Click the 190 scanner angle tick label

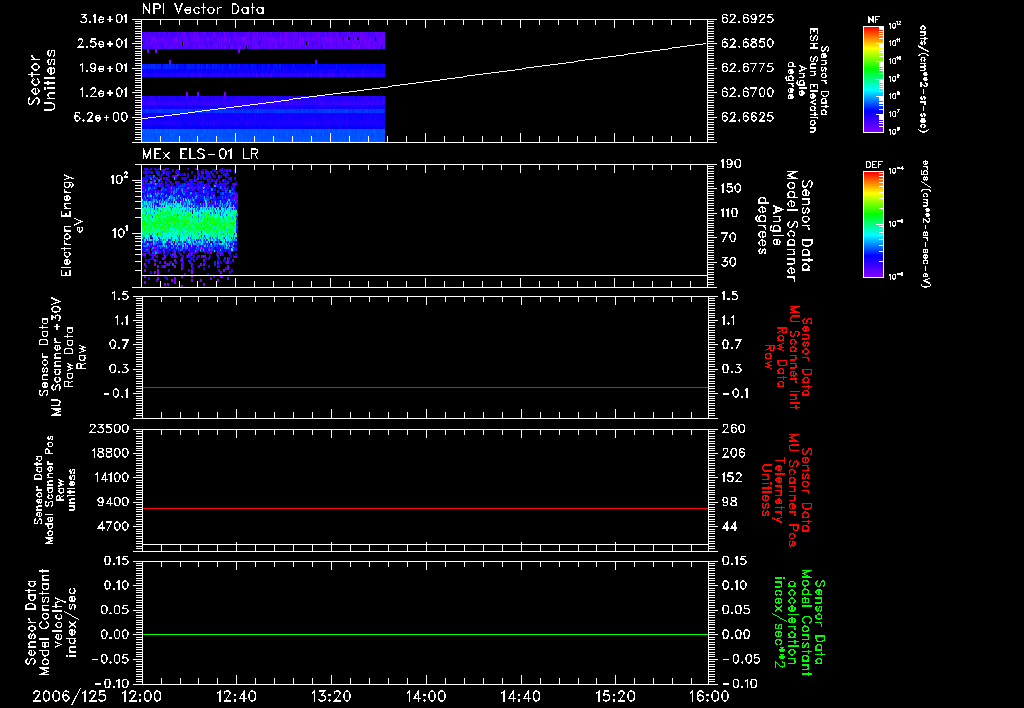(731, 164)
